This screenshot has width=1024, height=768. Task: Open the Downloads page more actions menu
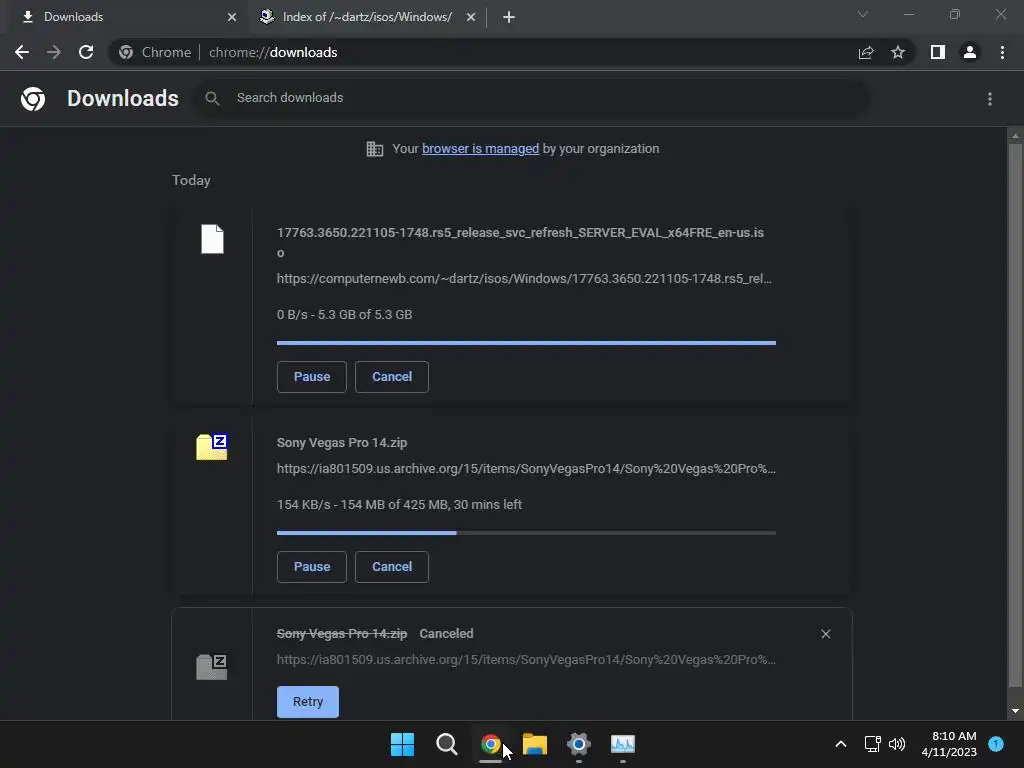click(990, 99)
